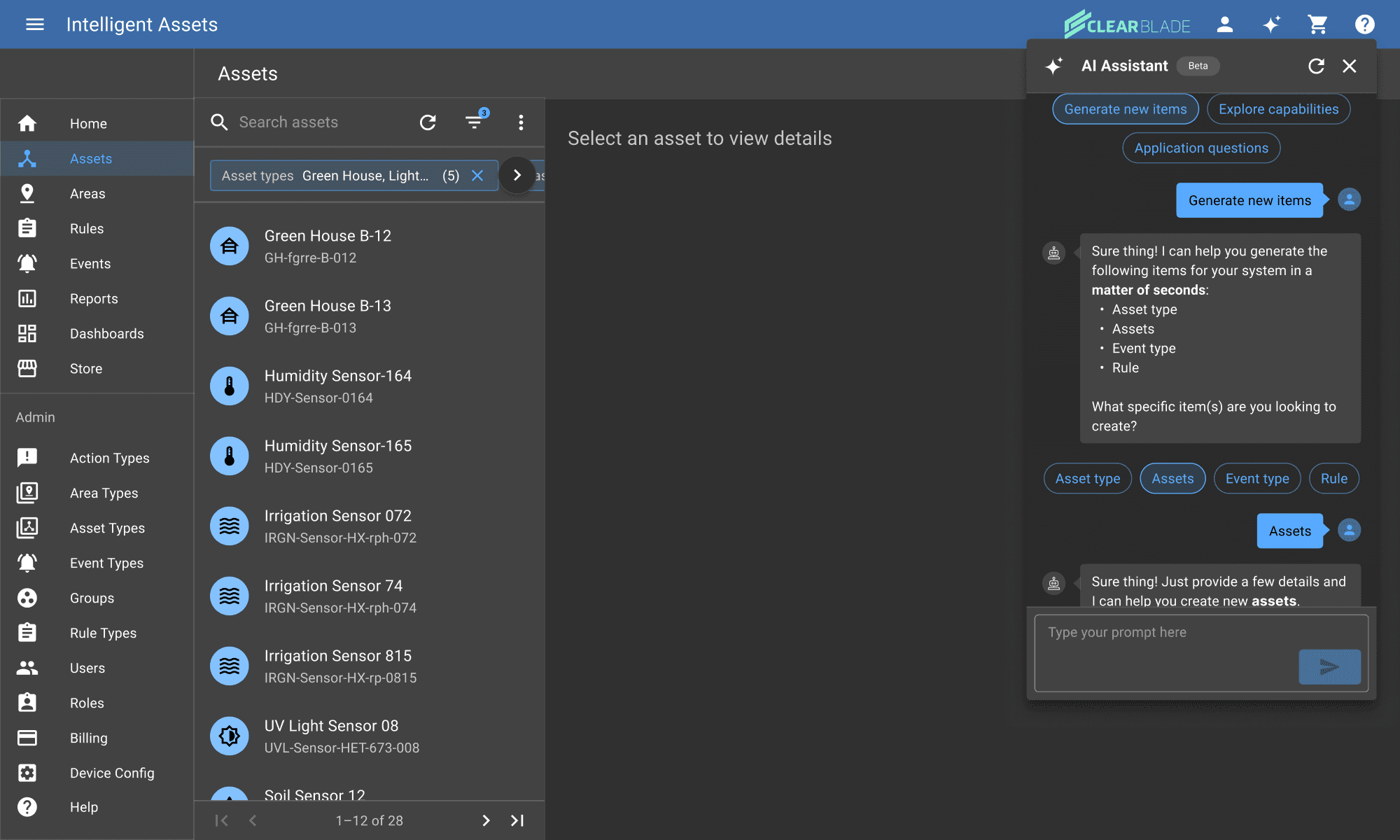Viewport: 1400px width, 840px height.
Task: Refresh the assets list
Action: coord(428,122)
